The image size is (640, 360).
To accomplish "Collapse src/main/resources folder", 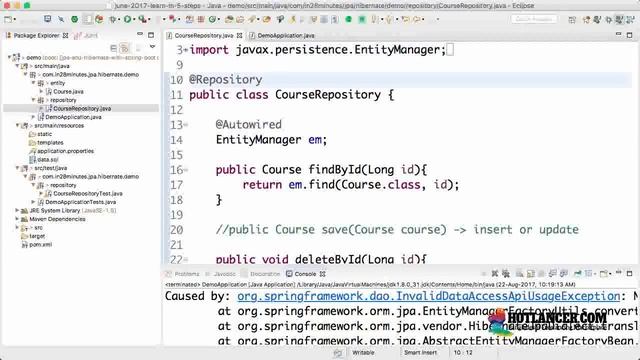I will (17, 125).
